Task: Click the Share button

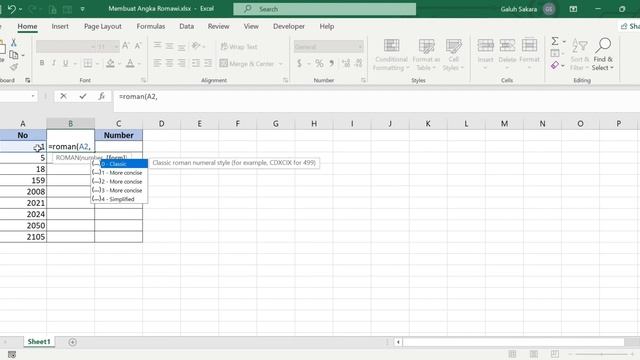Action: [x=629, y=26]
